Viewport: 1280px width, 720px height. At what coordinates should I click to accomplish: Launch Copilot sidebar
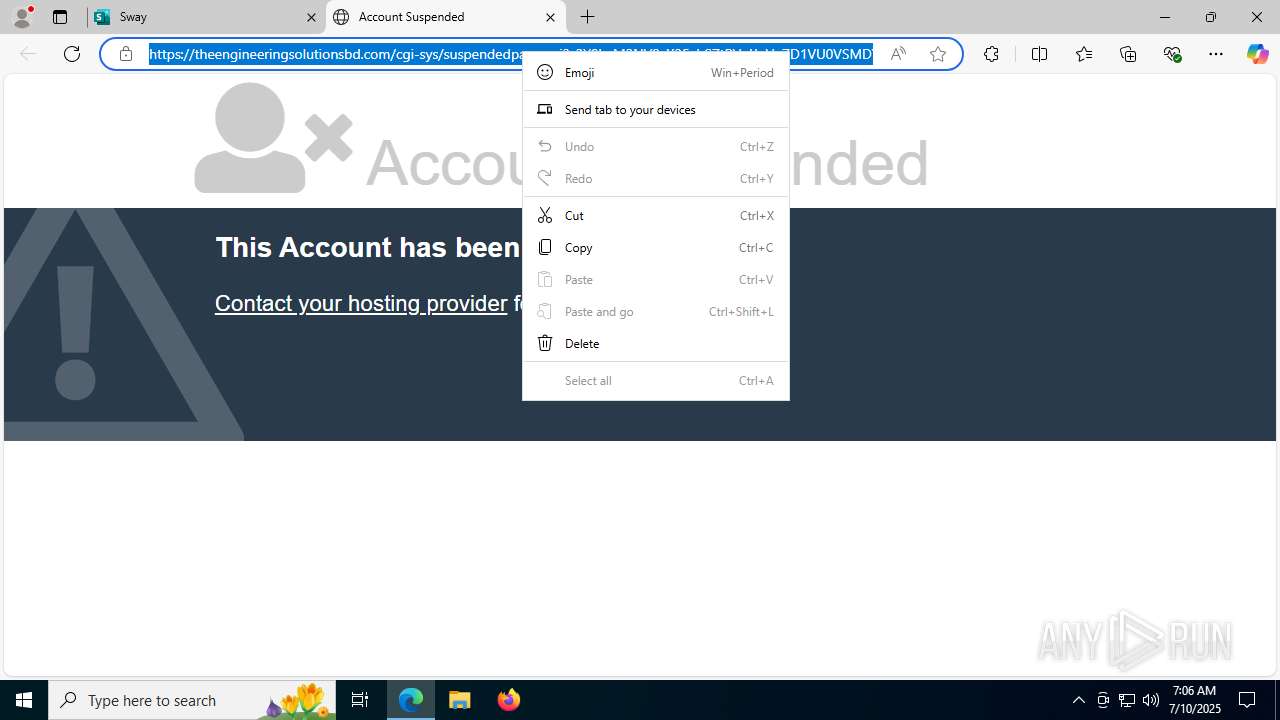(1257, 54)
